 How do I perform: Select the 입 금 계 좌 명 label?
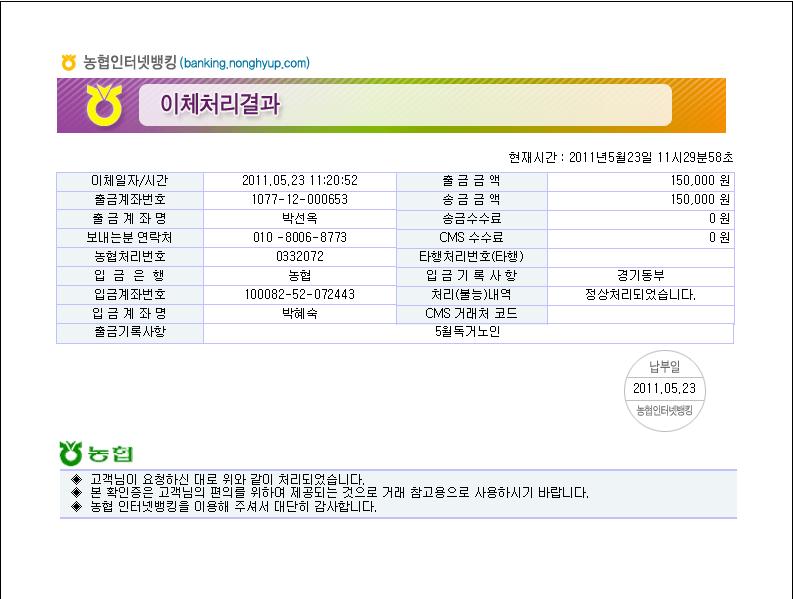pos(130,313)
